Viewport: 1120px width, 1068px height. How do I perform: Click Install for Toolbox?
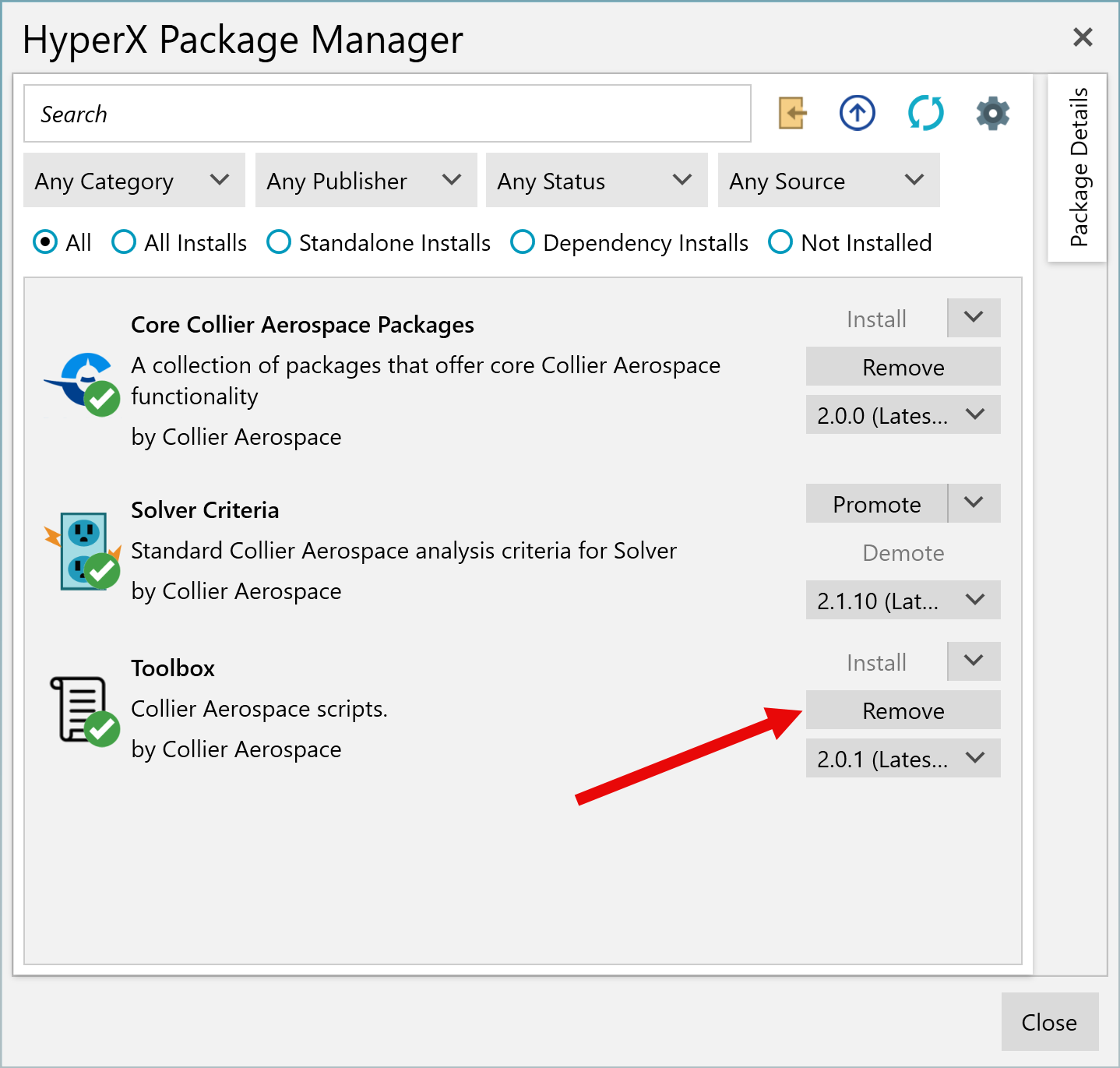pos(877,661)
